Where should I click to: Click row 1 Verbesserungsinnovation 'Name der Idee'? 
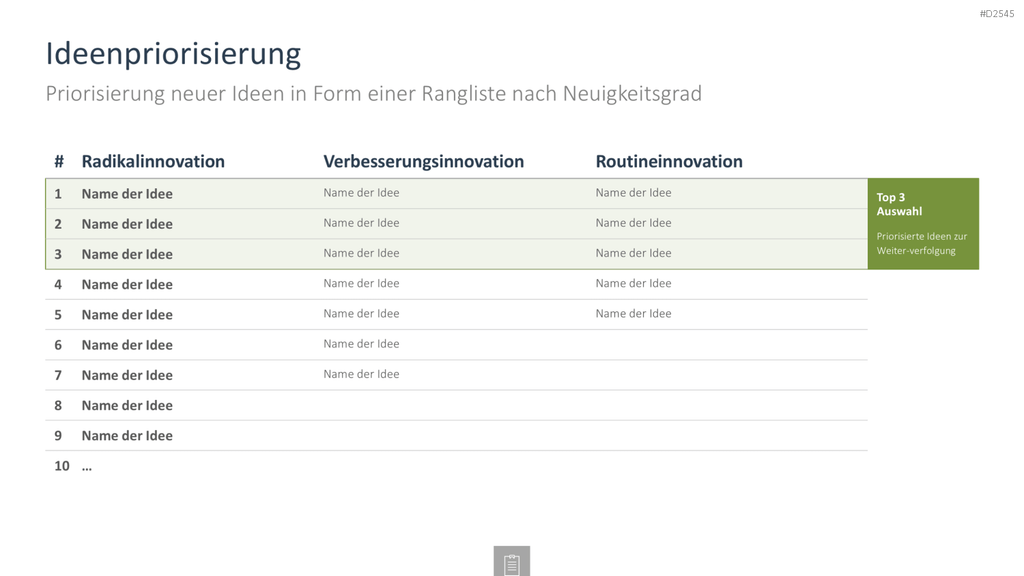361,193
